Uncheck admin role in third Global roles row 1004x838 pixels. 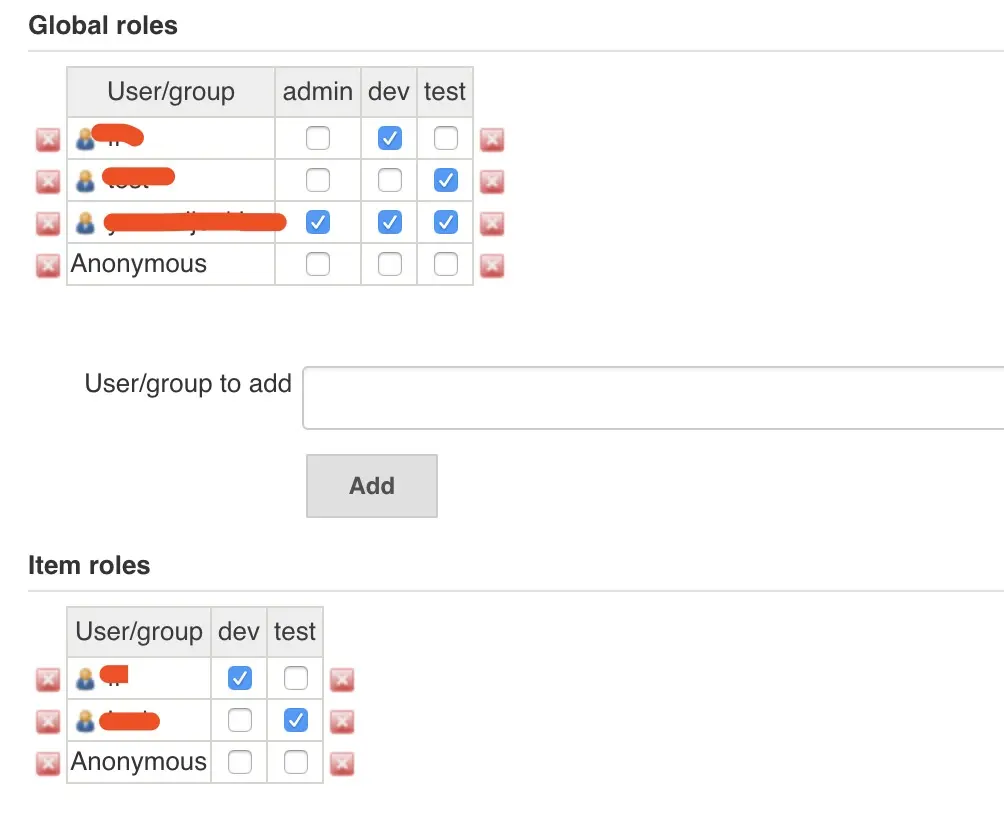point(318,222)
